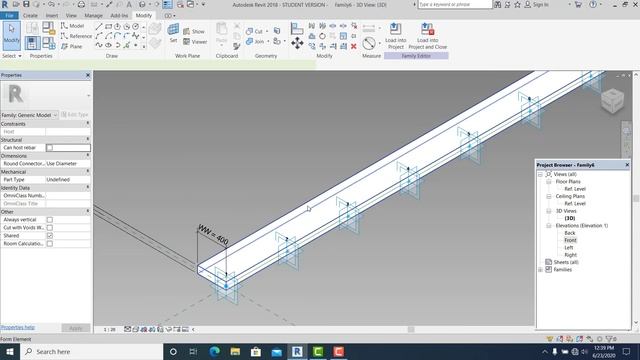
Task: Open the {3D} view in browser
Action: (570, 218)
